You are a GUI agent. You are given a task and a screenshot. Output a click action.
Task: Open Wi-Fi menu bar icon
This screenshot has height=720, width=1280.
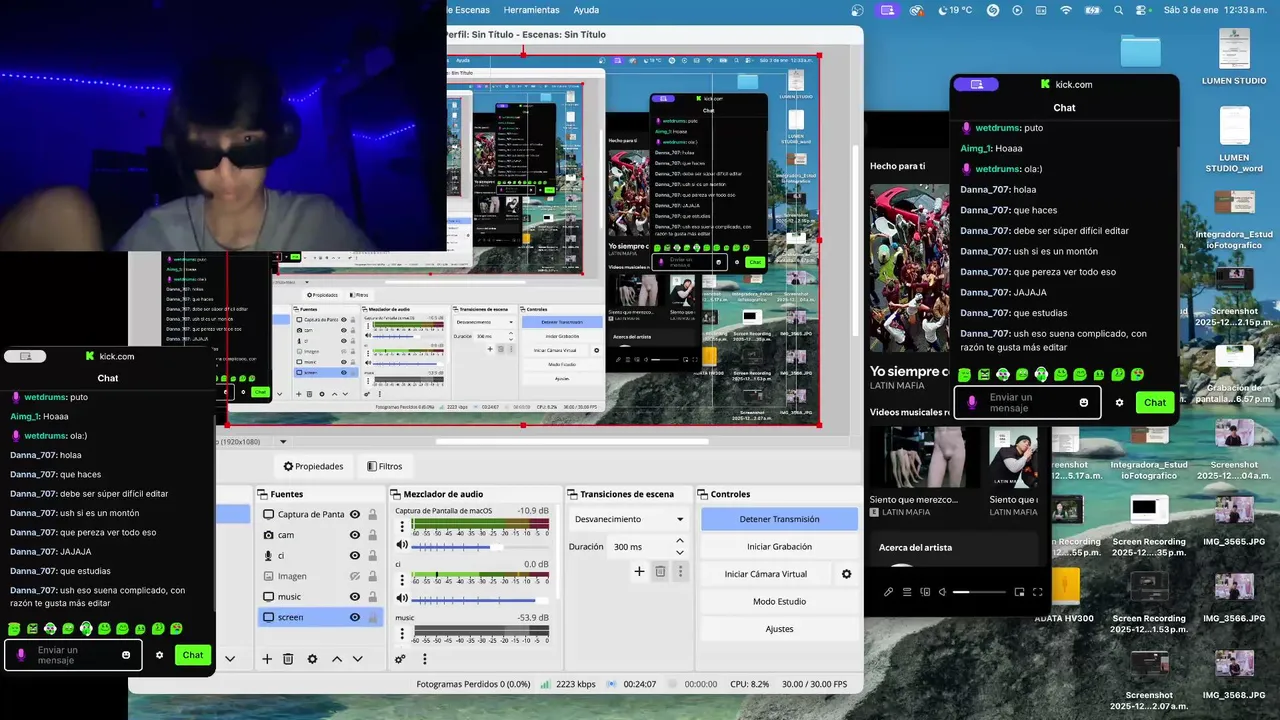pos(1066,10)
